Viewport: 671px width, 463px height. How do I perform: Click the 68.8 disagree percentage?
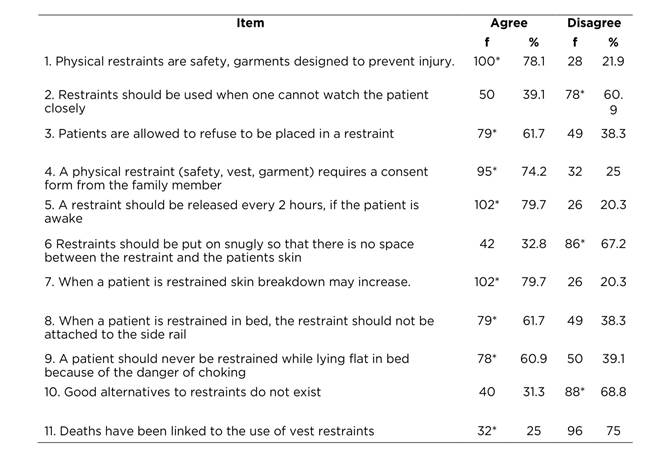pos(613,392)
